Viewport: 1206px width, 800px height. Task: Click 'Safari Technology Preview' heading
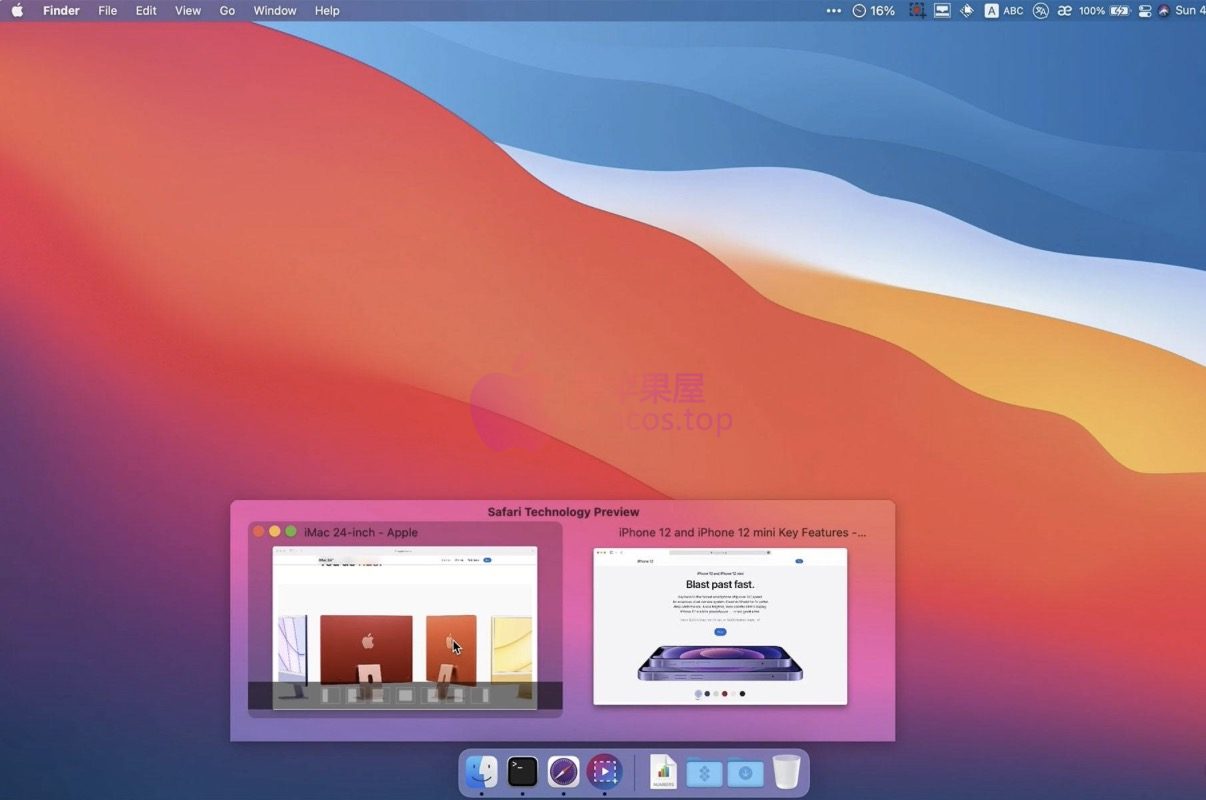click(x=563, y=512)
